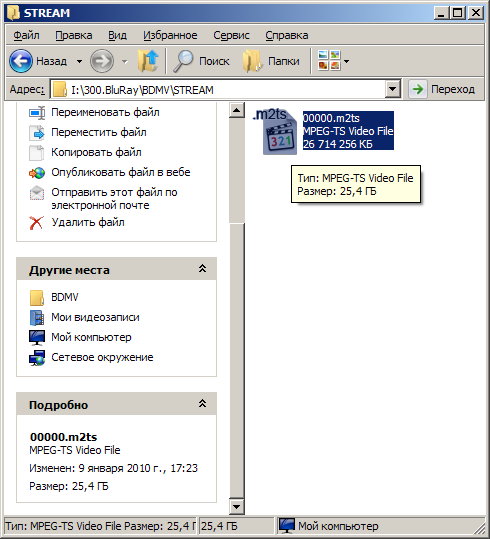Click the Мой компьютер monitor icon in sidebar
The width and height of the screenshot is (490, 539).
pos(37,337)
